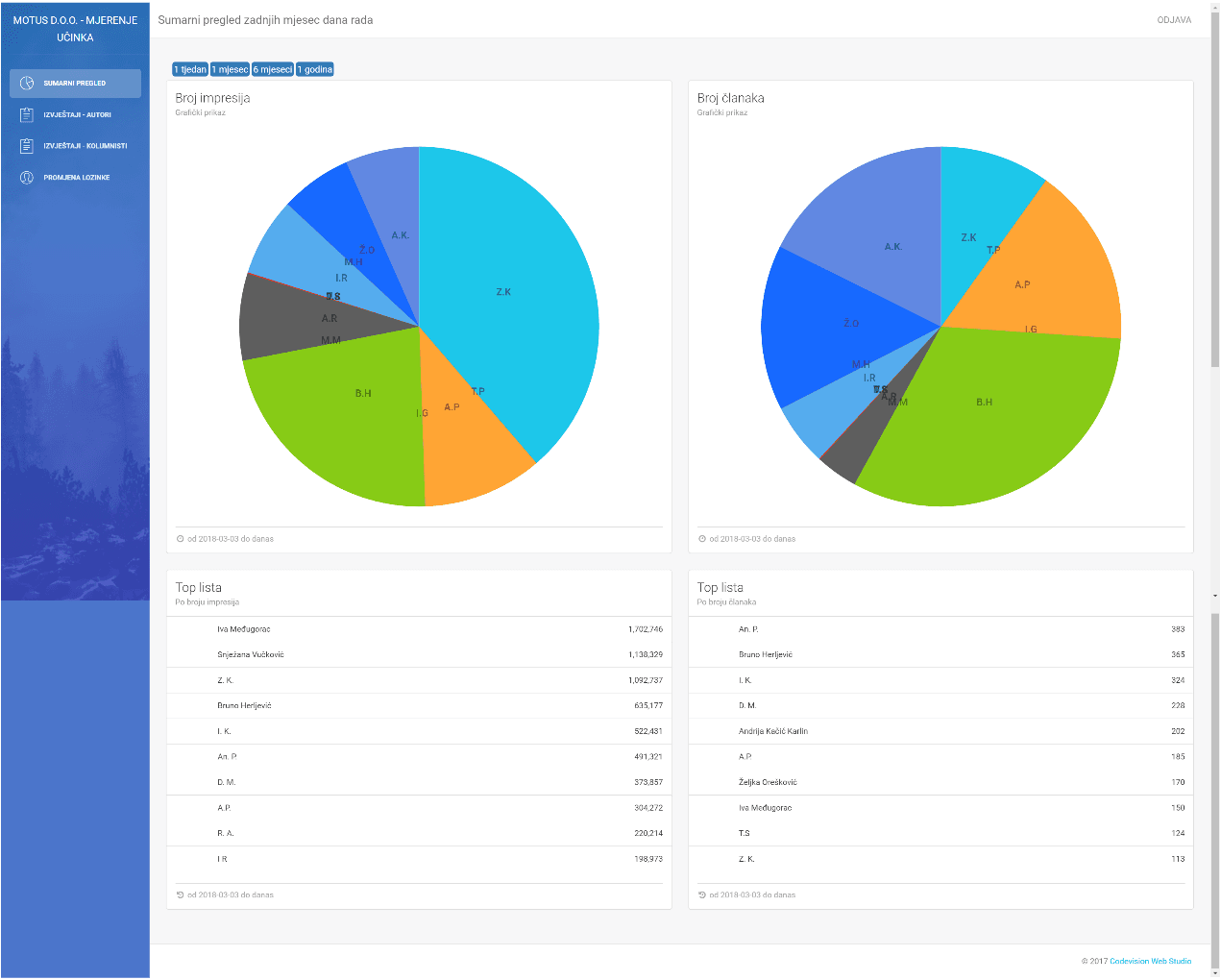The image size is (1221, 980).
Task: Click the MOTUS D.O.O. sidebar title
Action: click(75, 29)
